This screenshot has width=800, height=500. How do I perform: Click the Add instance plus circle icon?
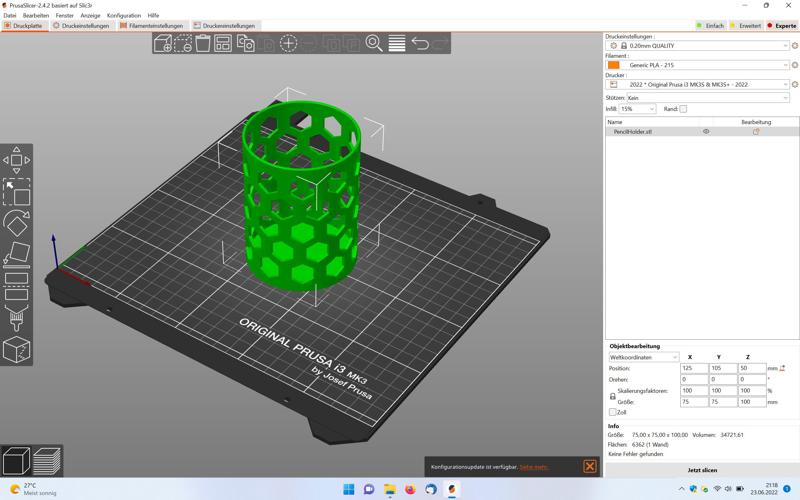click(x=288, y=43)
